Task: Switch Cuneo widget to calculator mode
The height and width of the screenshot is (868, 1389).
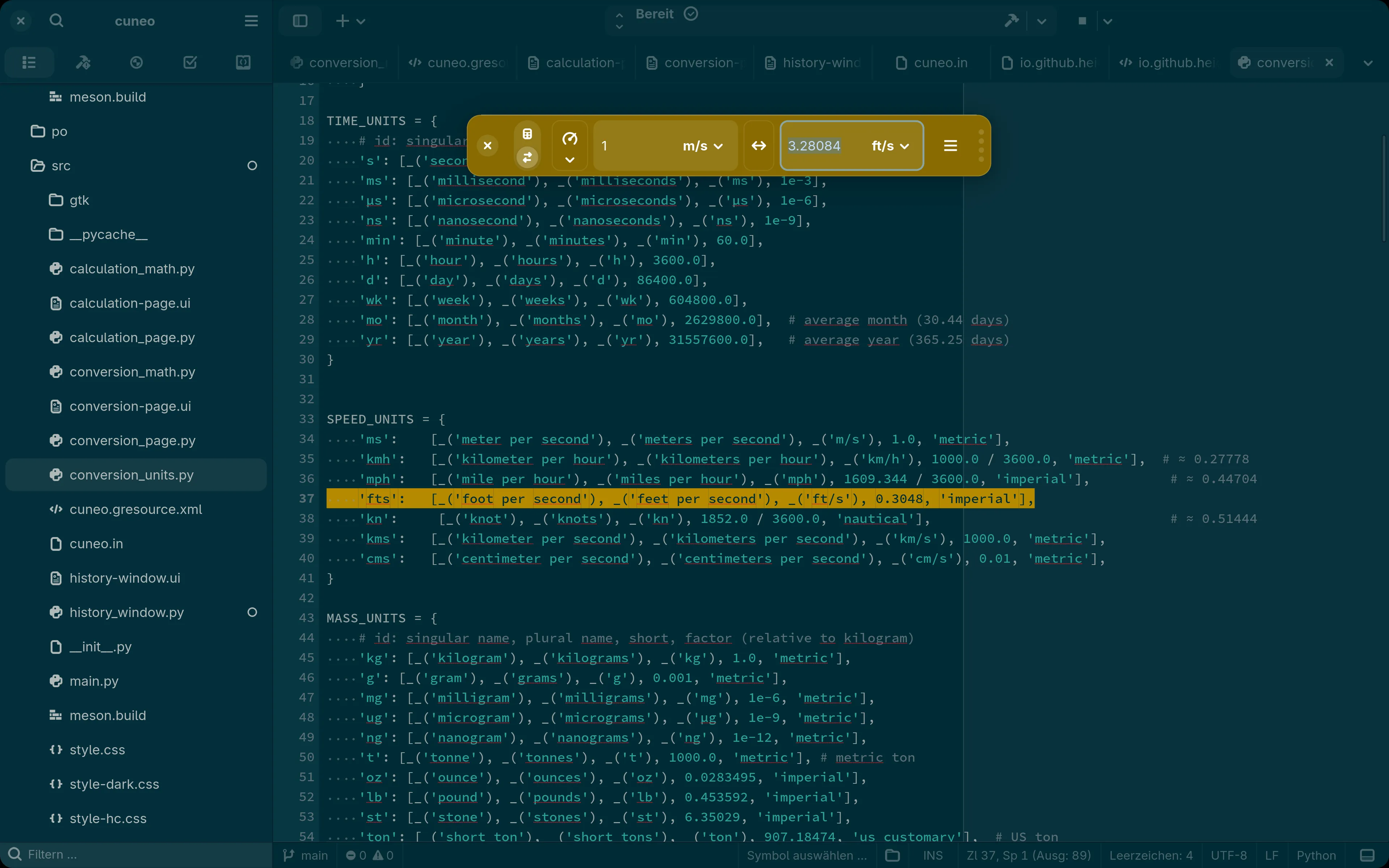Action: tap(527, 134)
